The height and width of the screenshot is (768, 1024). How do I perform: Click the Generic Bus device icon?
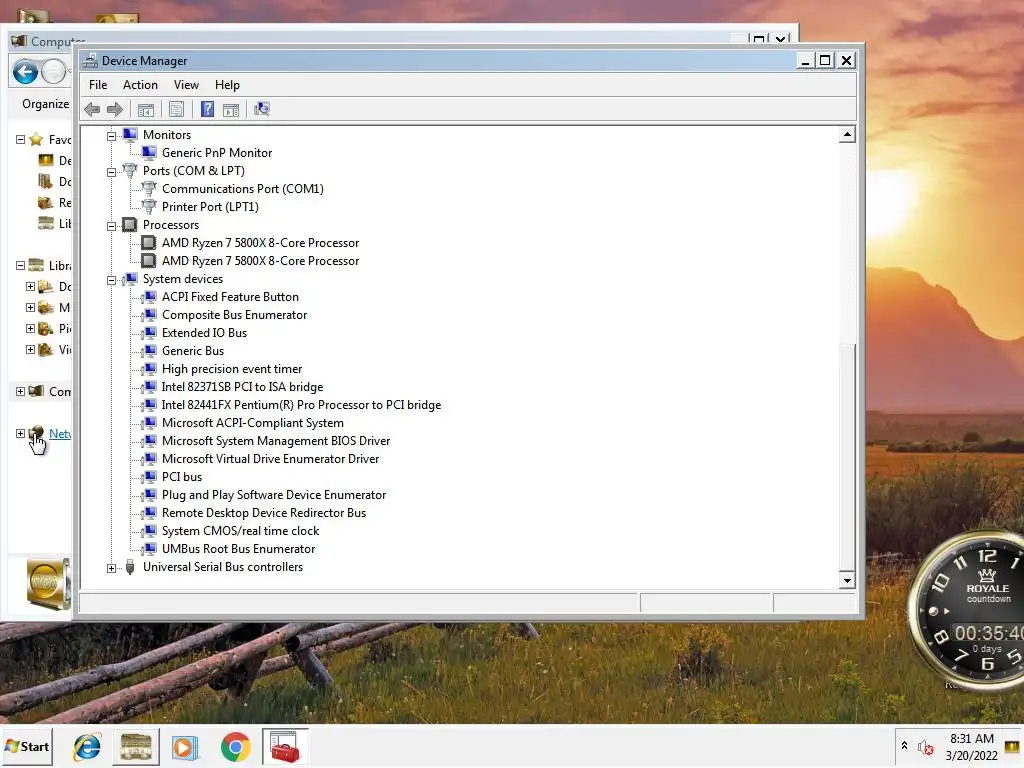149,351
